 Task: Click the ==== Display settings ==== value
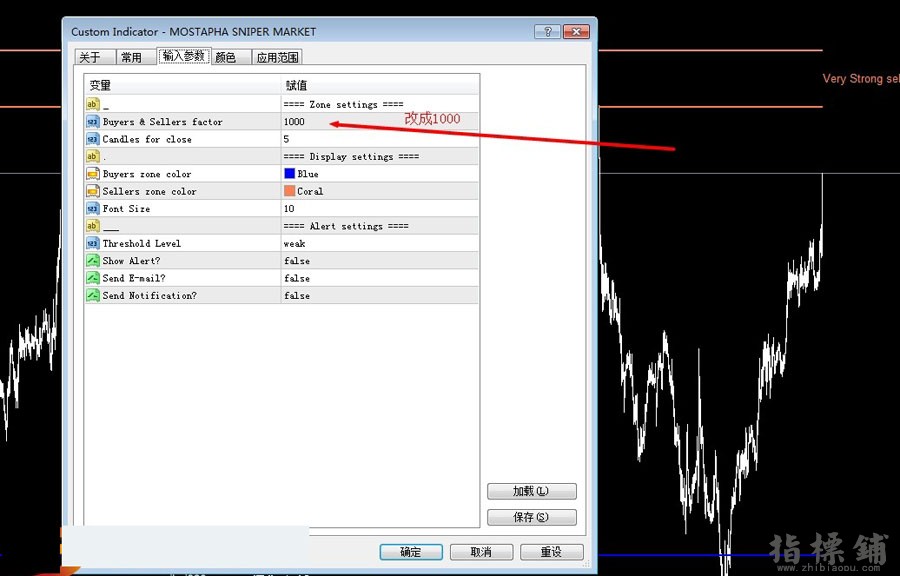coord(351,156)
